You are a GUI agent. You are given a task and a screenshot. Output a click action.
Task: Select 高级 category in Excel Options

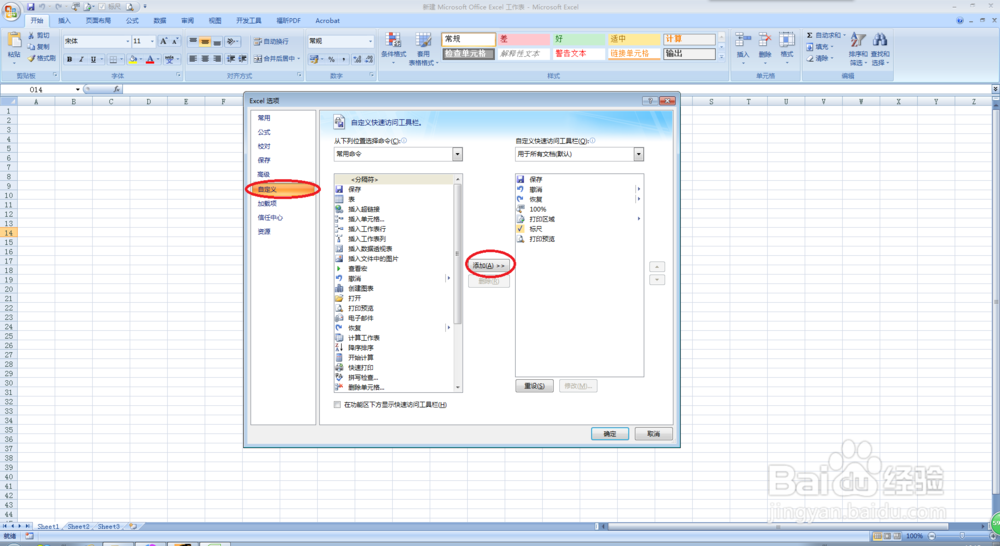(x=264, y=174)
